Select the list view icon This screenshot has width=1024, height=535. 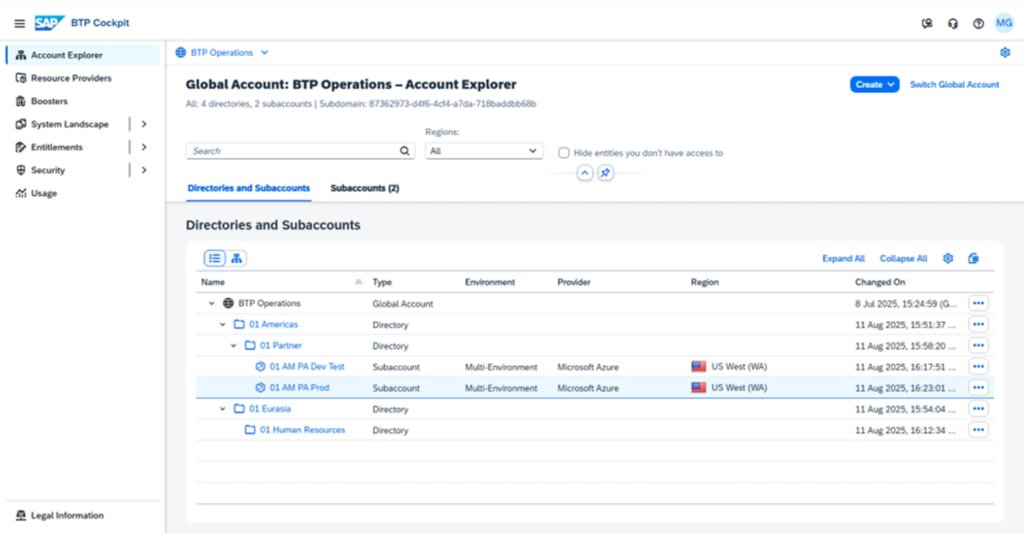[215, 258]
